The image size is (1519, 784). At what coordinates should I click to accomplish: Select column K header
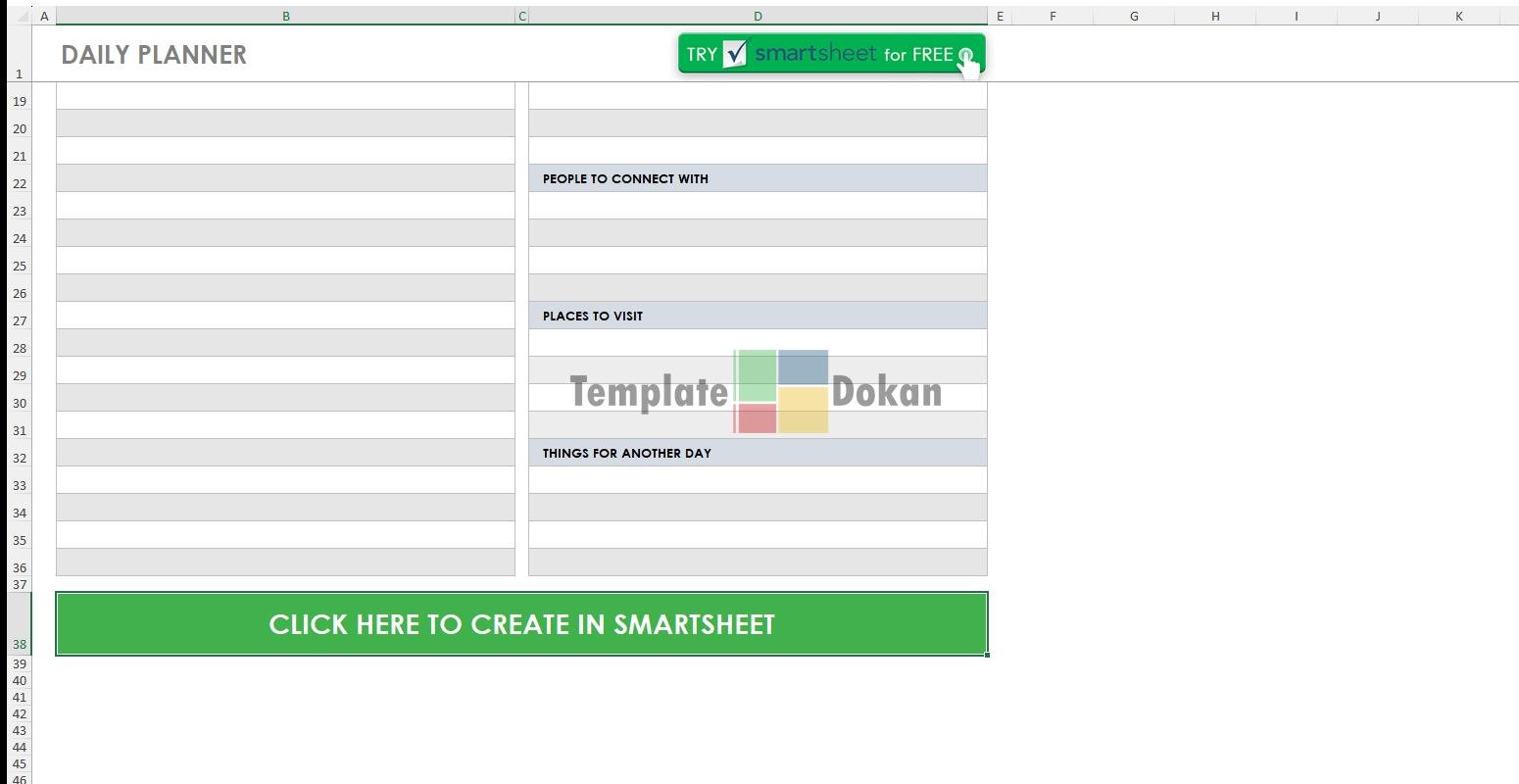1458,16
